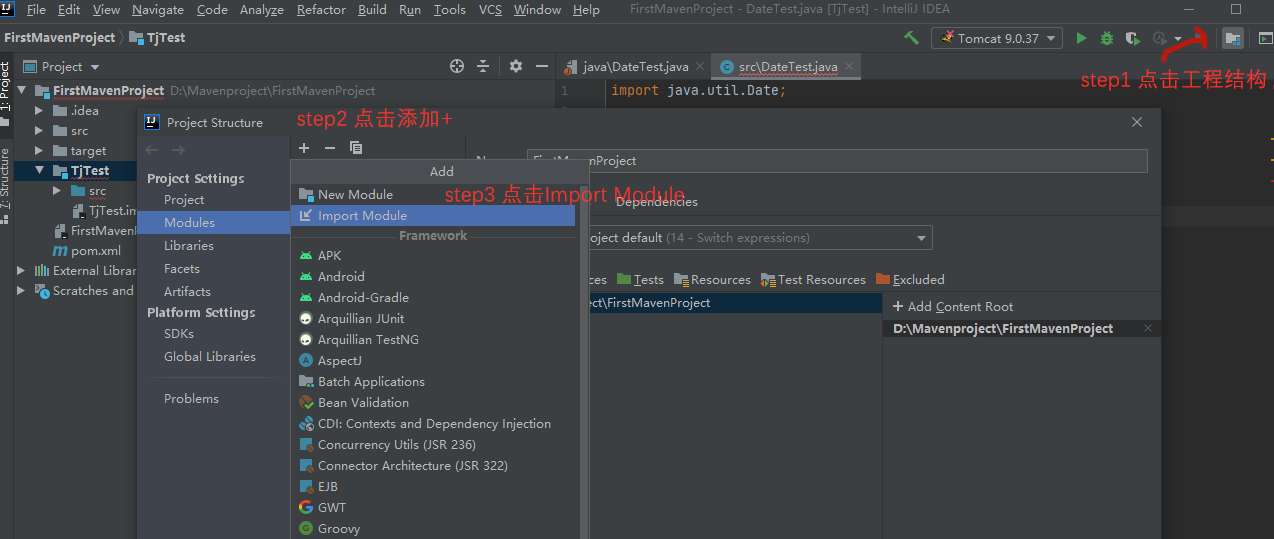
Task: Open the VCS menu
Action: 490,10
